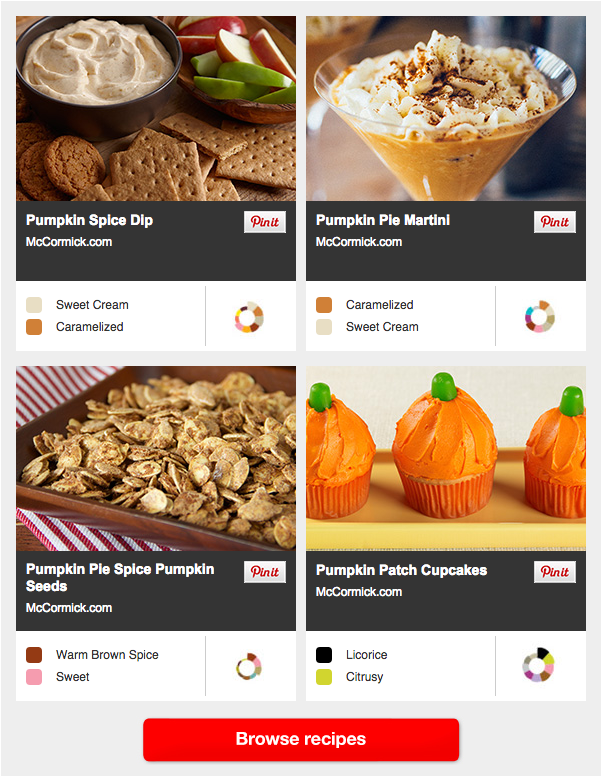The height and width of the screenshot is (776, 601).
Task: Click the orange pumpkin cupcakes photo
Action: pos(446,458)
